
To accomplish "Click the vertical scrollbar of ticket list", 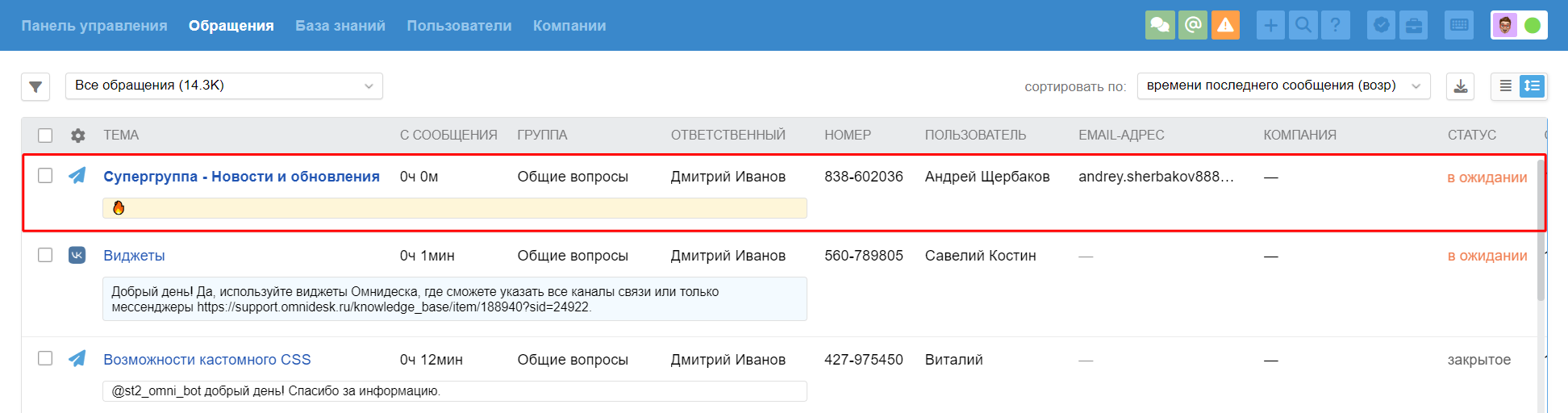I will click(x=1541, y=230).
